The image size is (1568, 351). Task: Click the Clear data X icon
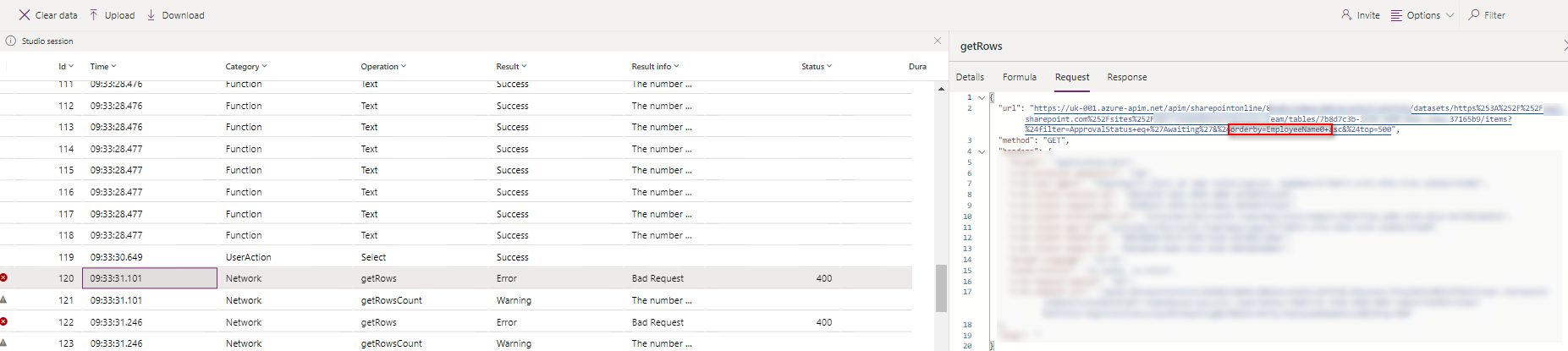tap(24, 15)
